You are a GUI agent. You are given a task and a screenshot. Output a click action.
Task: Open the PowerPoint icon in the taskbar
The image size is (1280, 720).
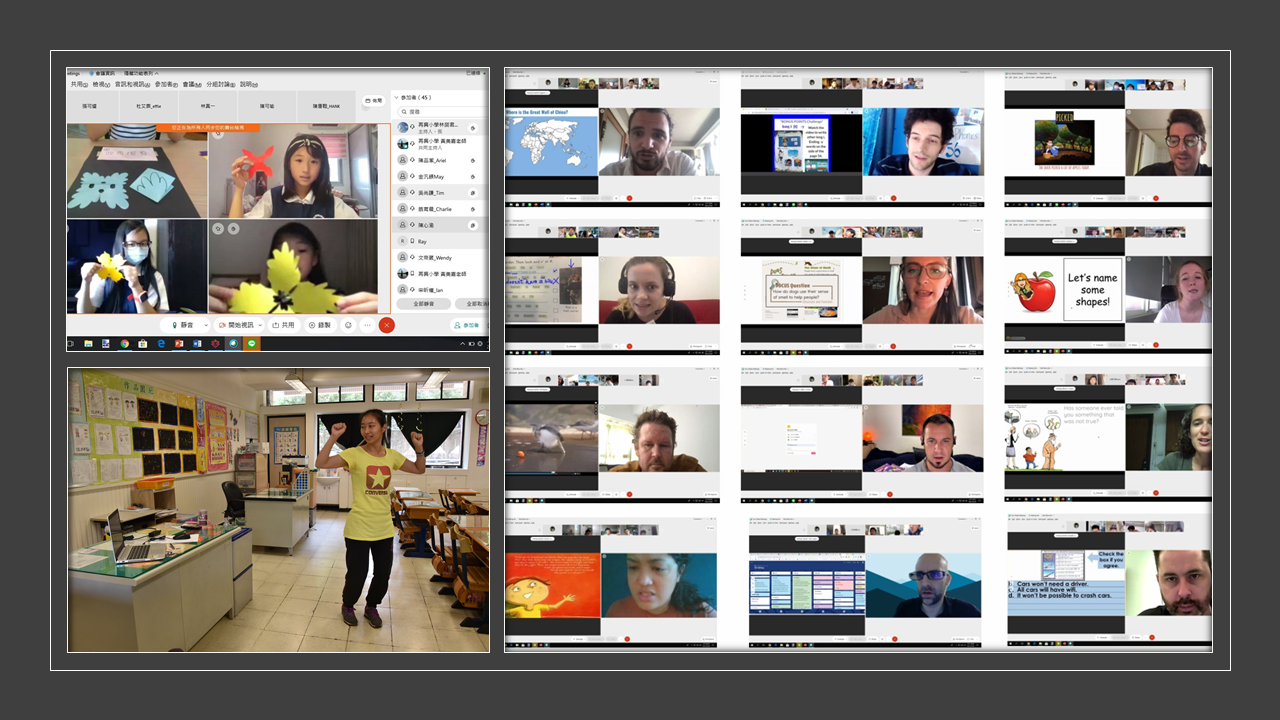click(179, 343)
